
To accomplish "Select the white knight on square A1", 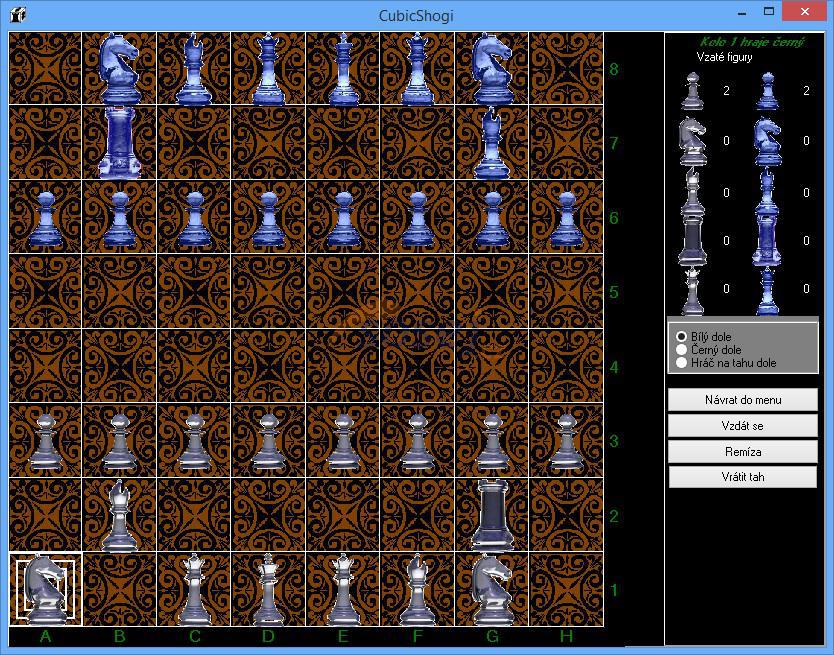I will pos(44,589).
